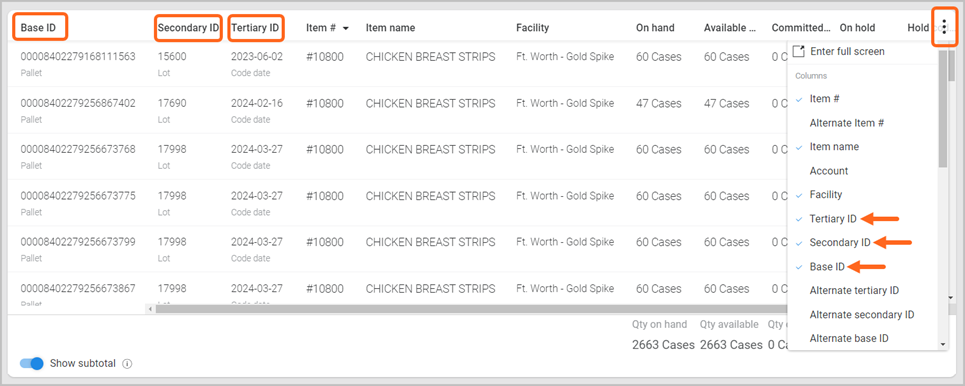Enable the Account column option
The image size is (965, 386).
pos(829,171)
